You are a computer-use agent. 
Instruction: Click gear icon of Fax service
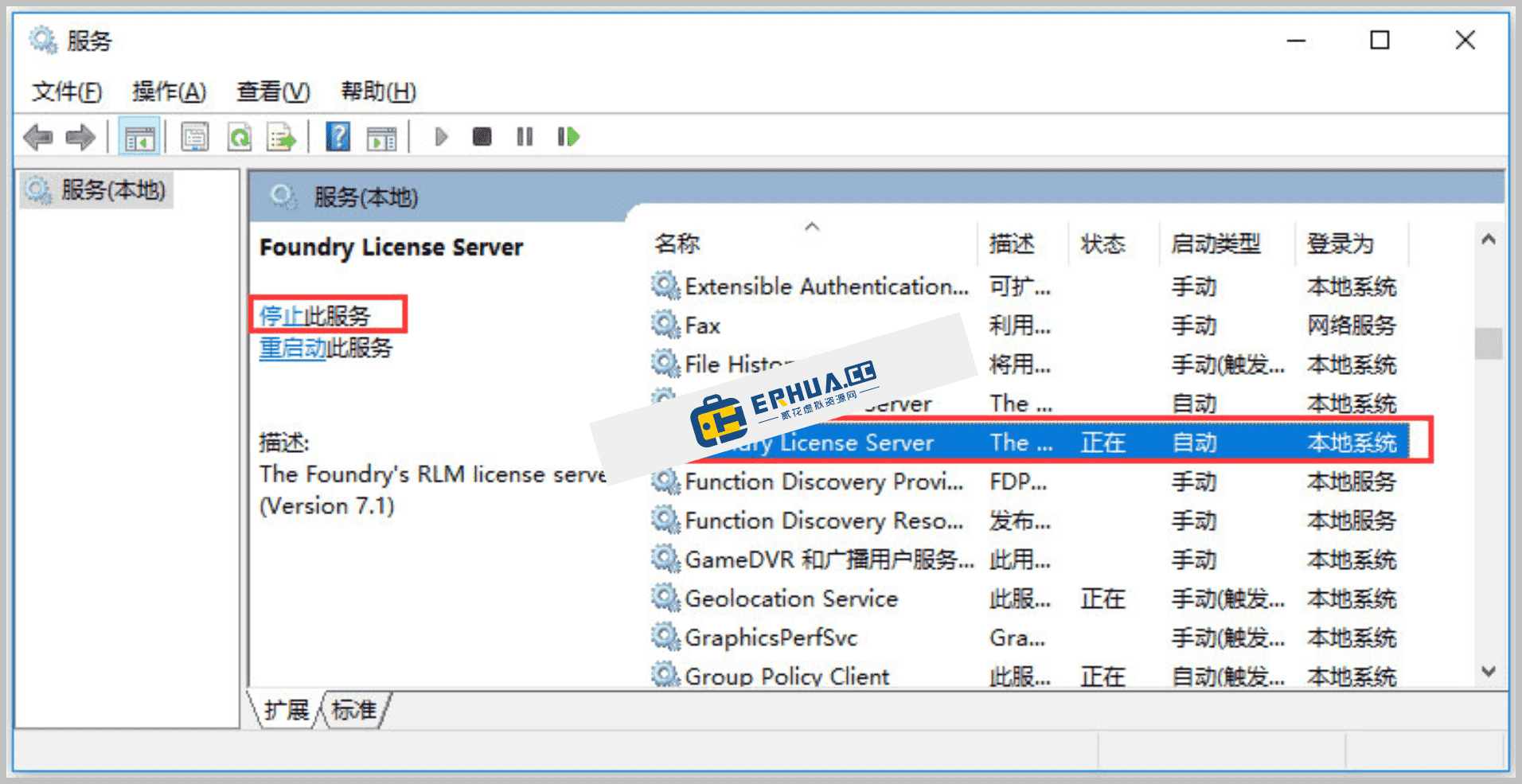coord(665,324)
